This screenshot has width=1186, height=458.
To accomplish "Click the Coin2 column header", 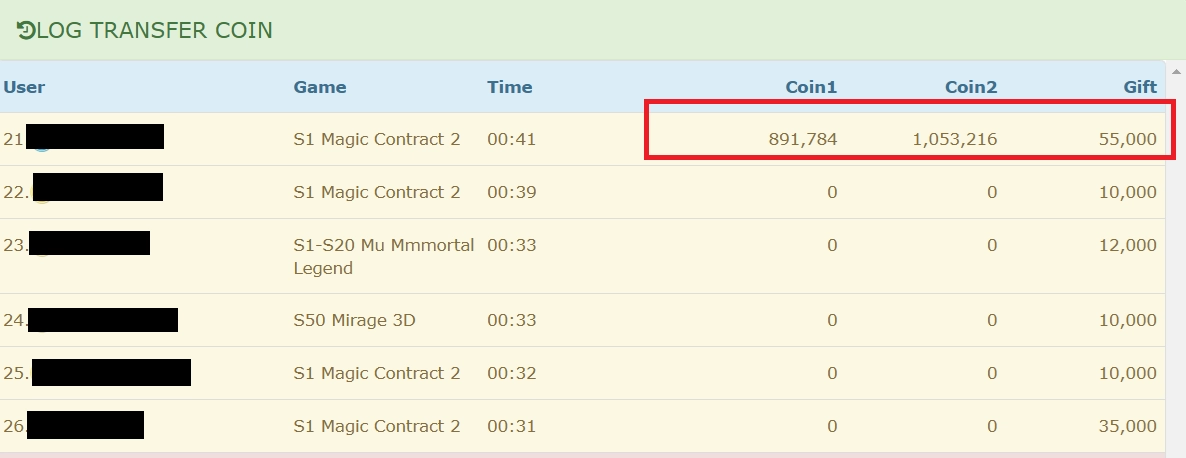I will coord(971,87).
